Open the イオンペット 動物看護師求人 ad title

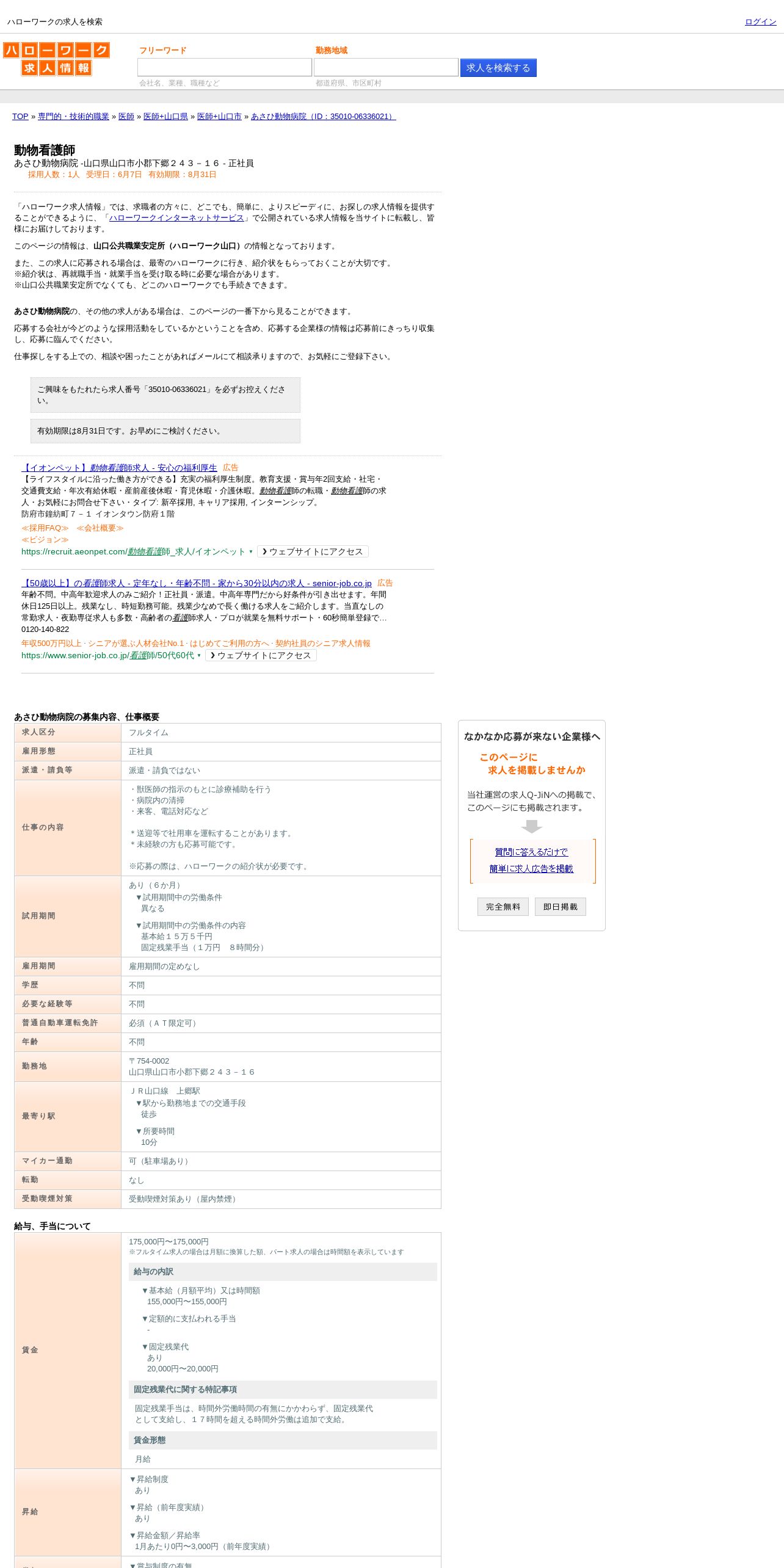coord(119,468)
